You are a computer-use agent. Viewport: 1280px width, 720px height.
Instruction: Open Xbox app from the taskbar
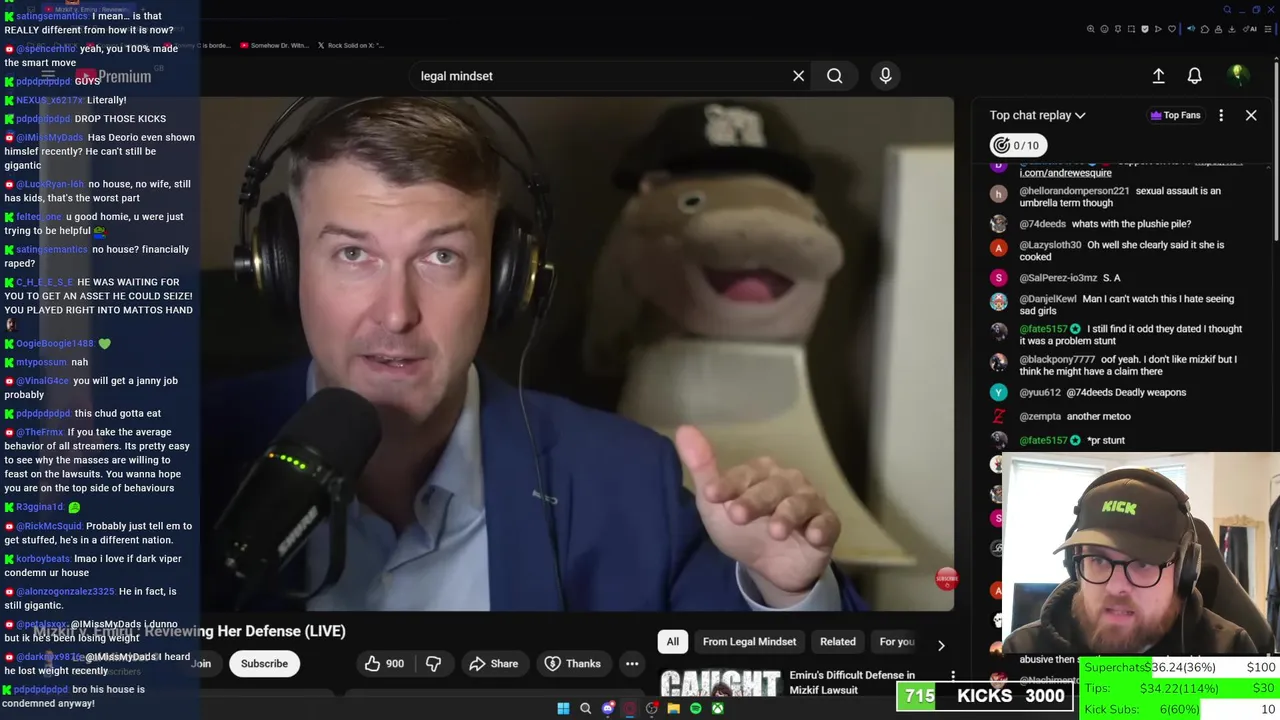point(718,709)
